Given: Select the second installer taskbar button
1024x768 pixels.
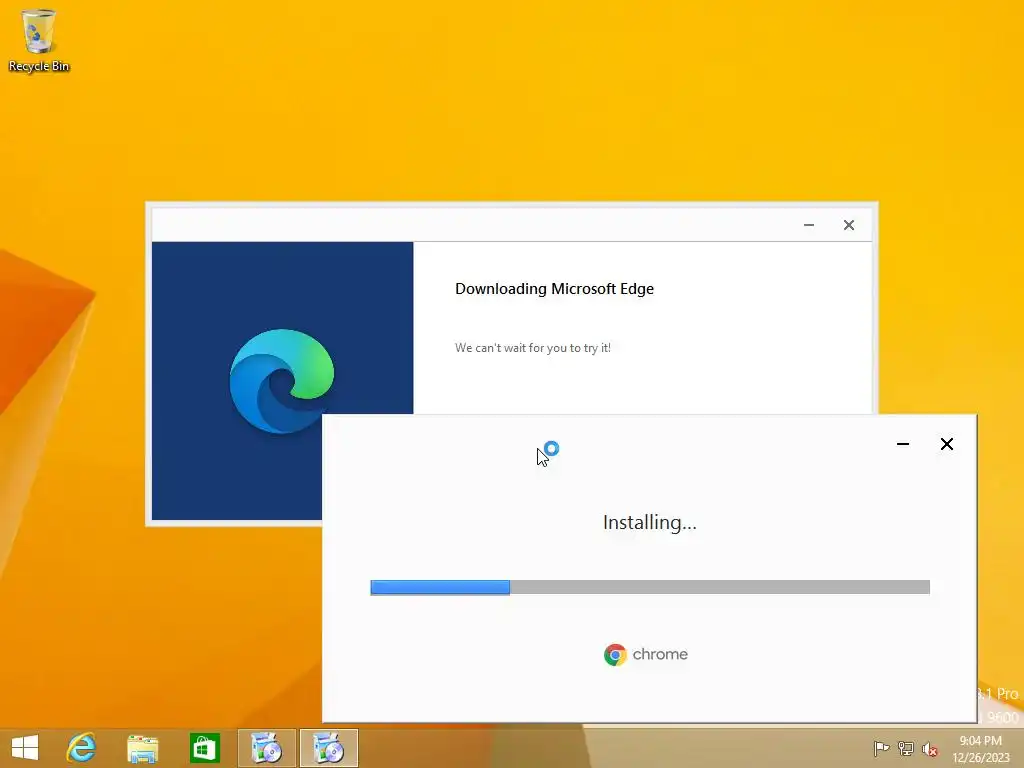Looking at the screenshot, I should pyautogui.click(x=328, y=748).
